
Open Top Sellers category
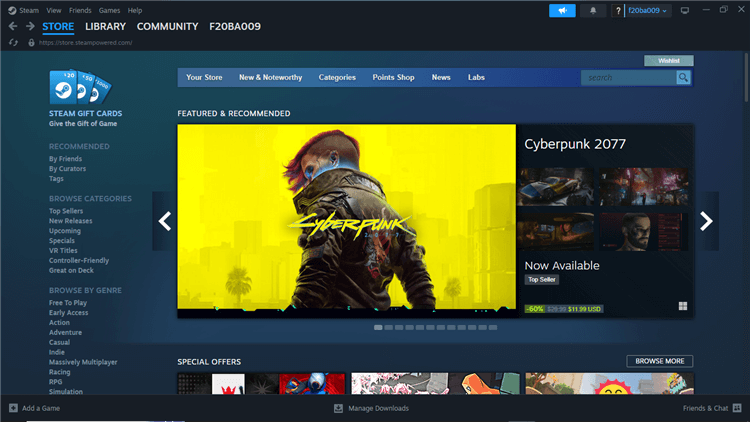[x=66, y=211]
